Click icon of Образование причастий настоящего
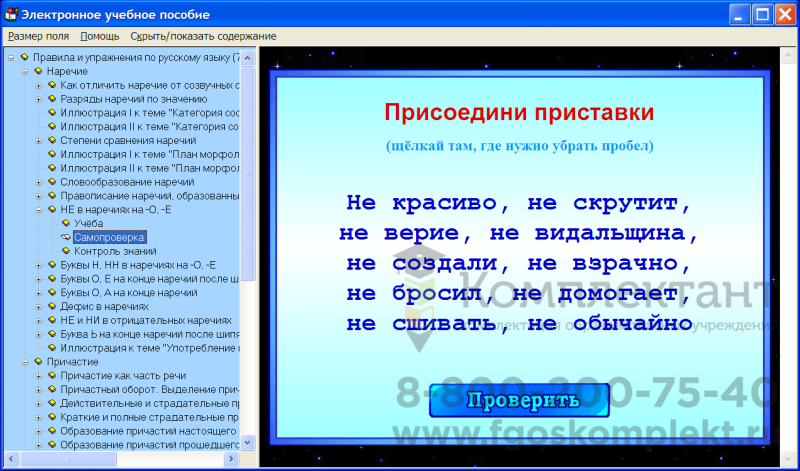800x471 pixels. pos(52,430)
